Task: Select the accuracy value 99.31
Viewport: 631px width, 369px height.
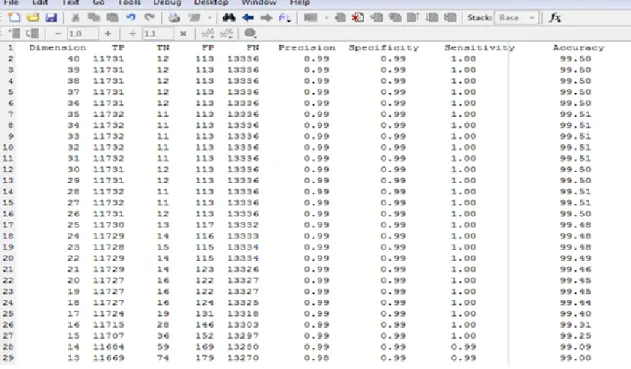Action: (575, 325)
